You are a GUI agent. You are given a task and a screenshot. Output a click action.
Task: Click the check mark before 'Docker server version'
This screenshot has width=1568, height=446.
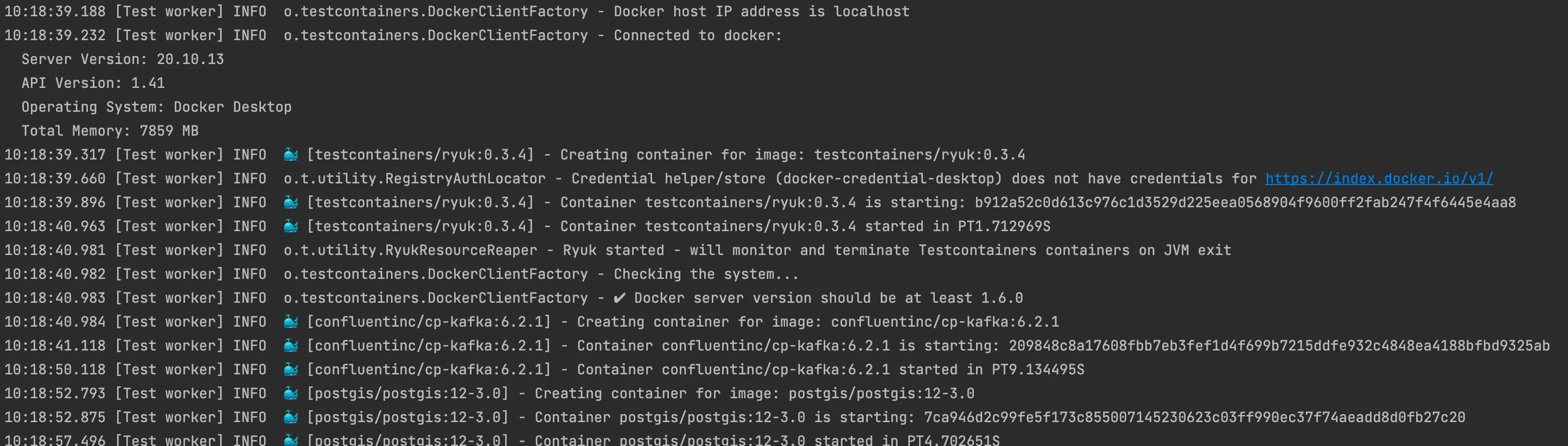620,298
